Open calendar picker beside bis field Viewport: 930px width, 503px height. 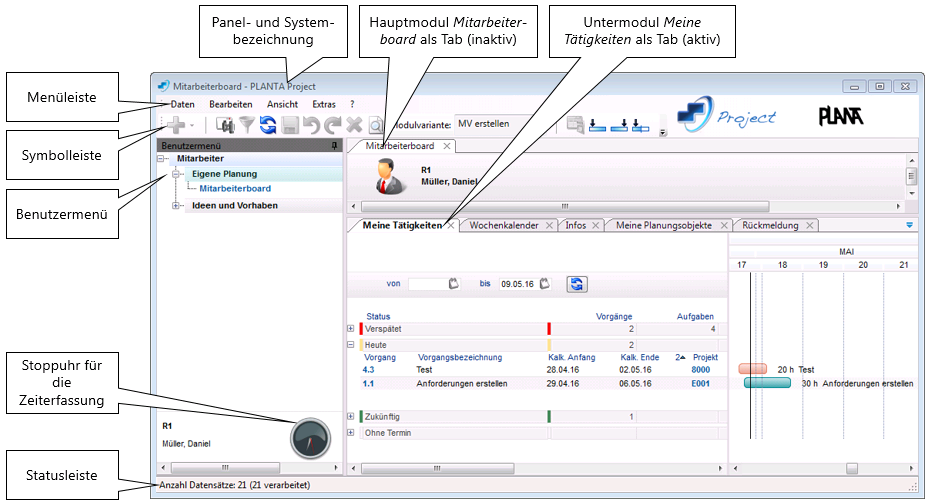coord(544,284)
